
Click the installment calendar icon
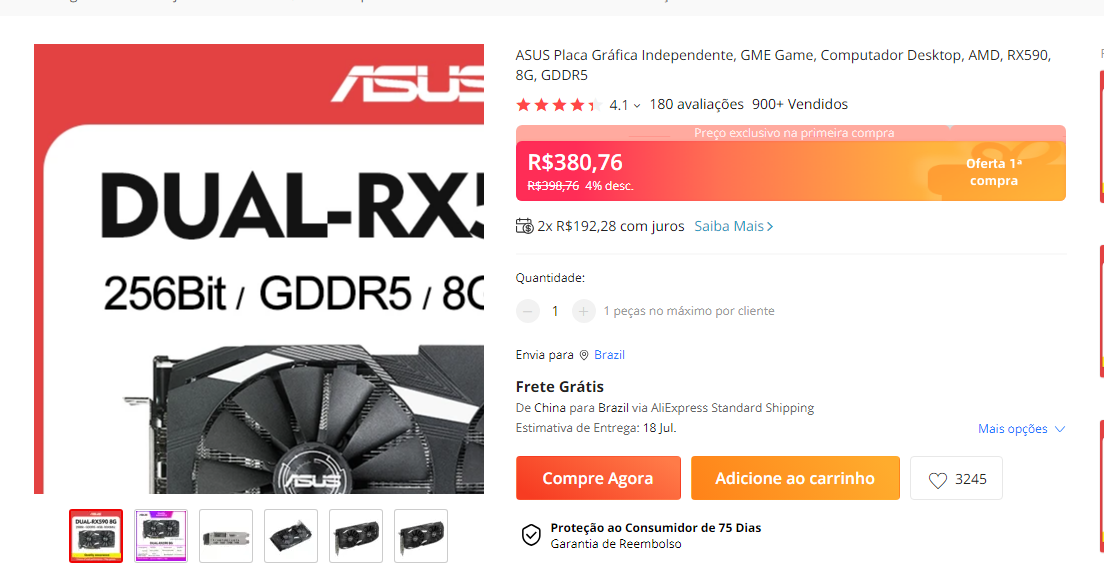(x=525, y=226)
